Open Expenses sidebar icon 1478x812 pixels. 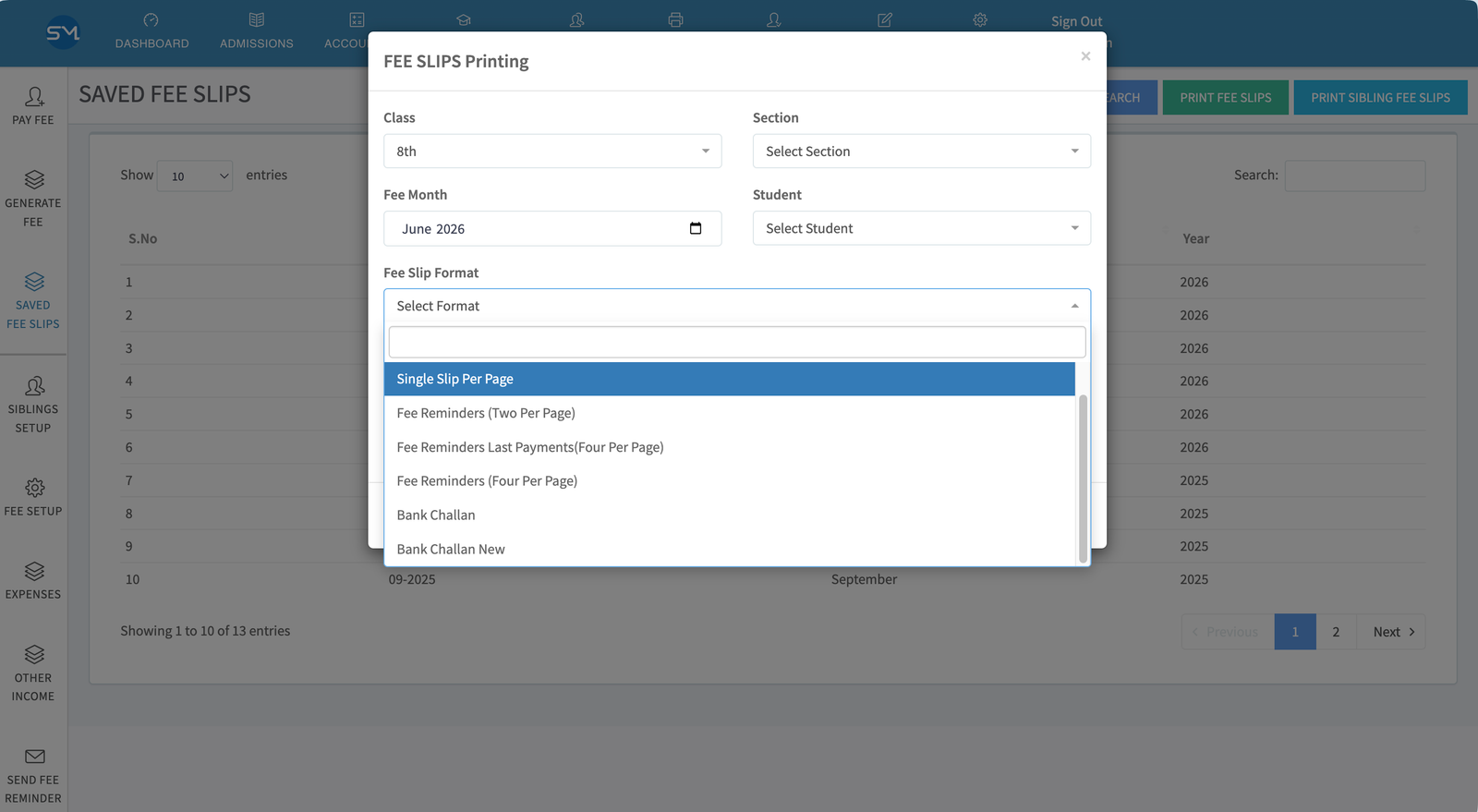[x=34, y=571]
